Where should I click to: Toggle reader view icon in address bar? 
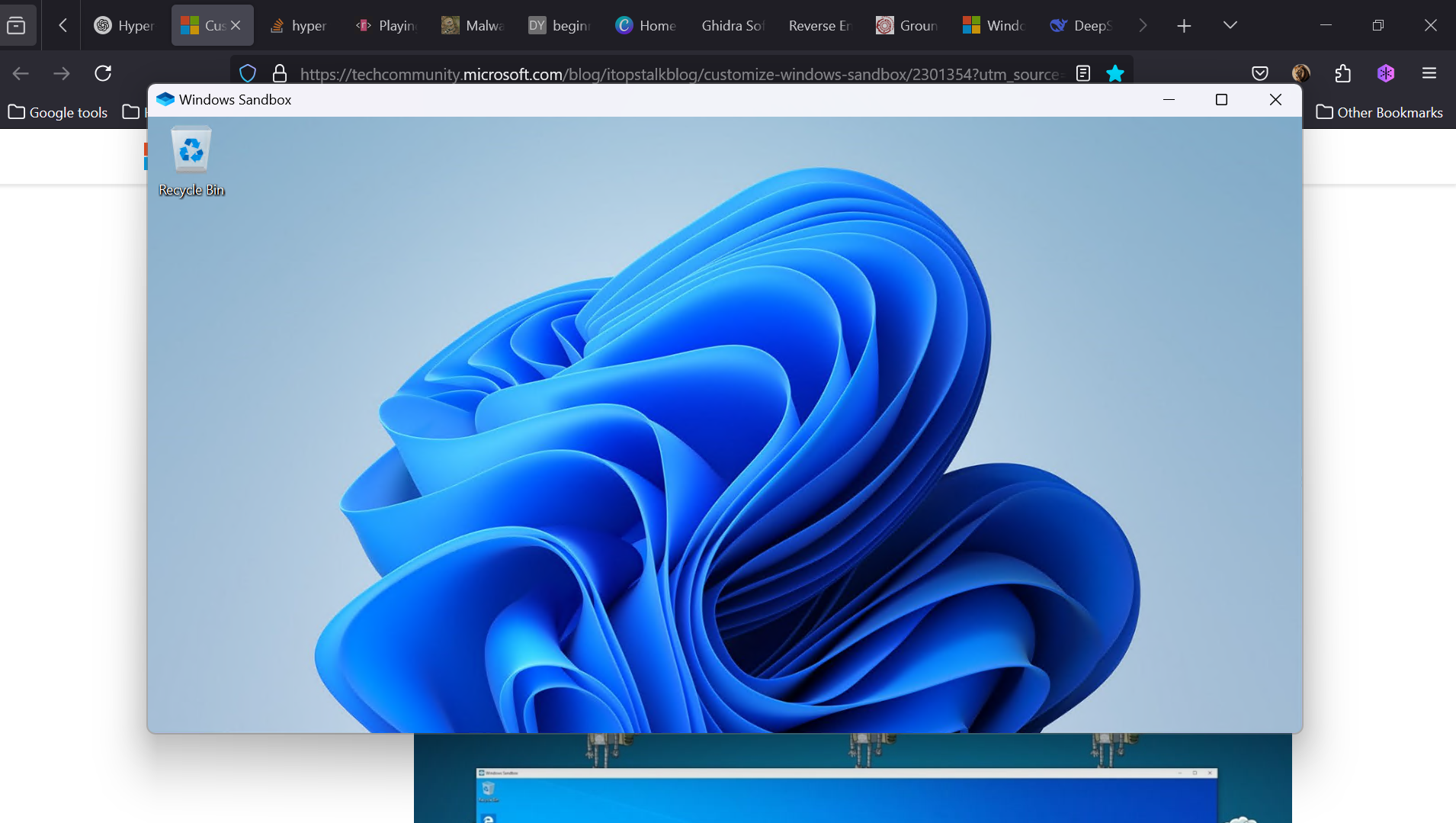coord(1083,73)
